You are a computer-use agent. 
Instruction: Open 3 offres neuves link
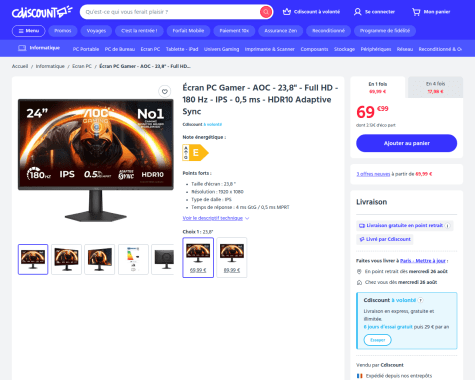coord(373,174)
